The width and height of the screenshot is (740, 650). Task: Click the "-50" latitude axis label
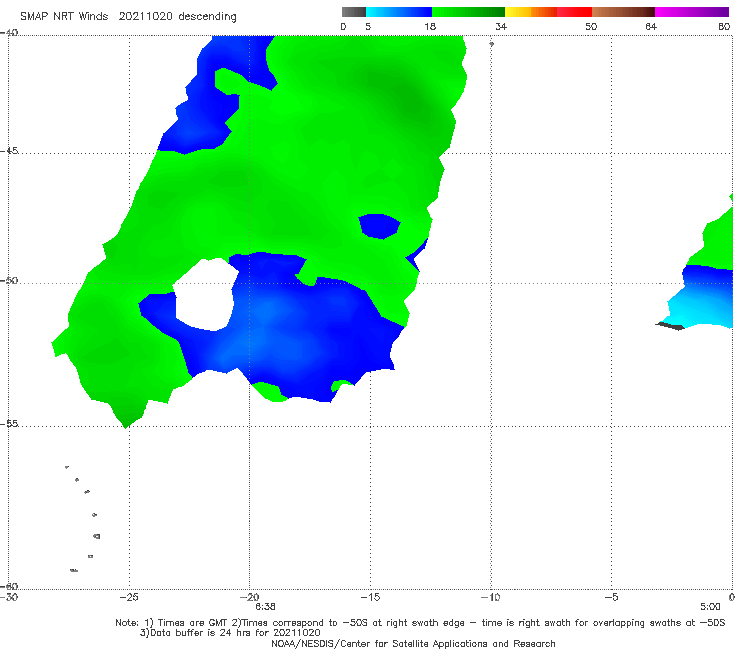point(9,280)
